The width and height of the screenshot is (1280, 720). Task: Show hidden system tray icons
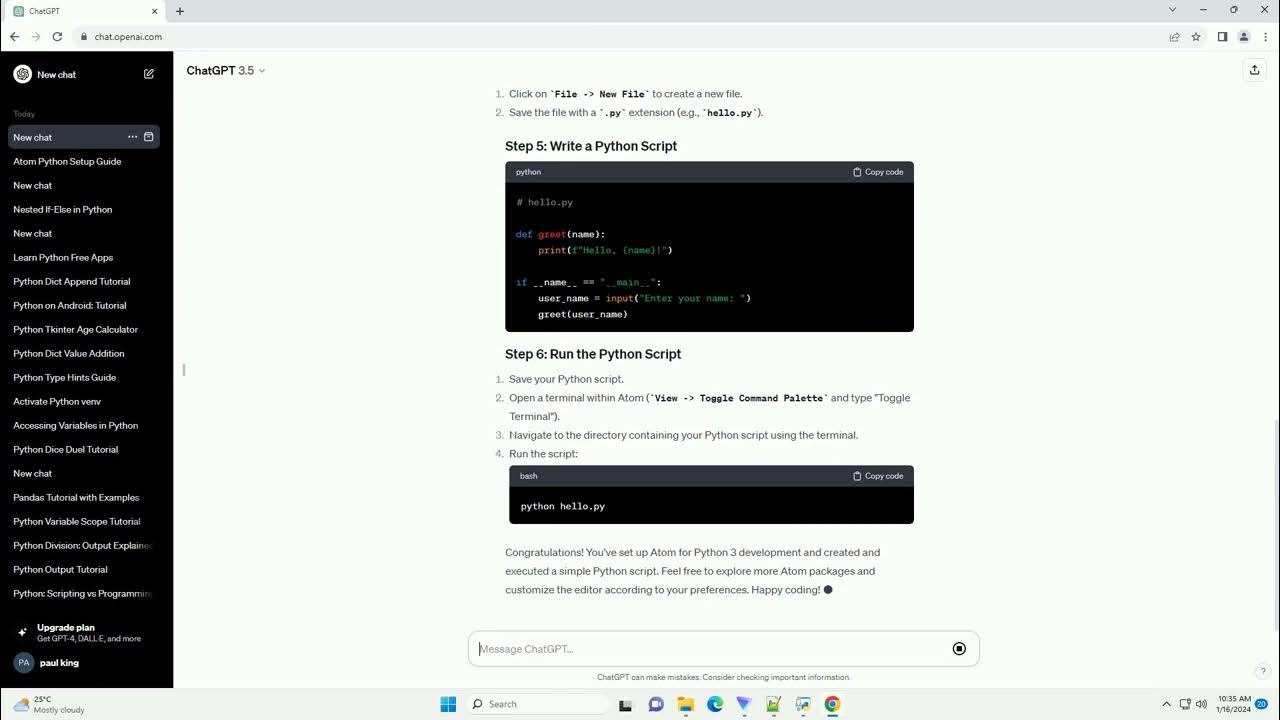coord(1166,704)
